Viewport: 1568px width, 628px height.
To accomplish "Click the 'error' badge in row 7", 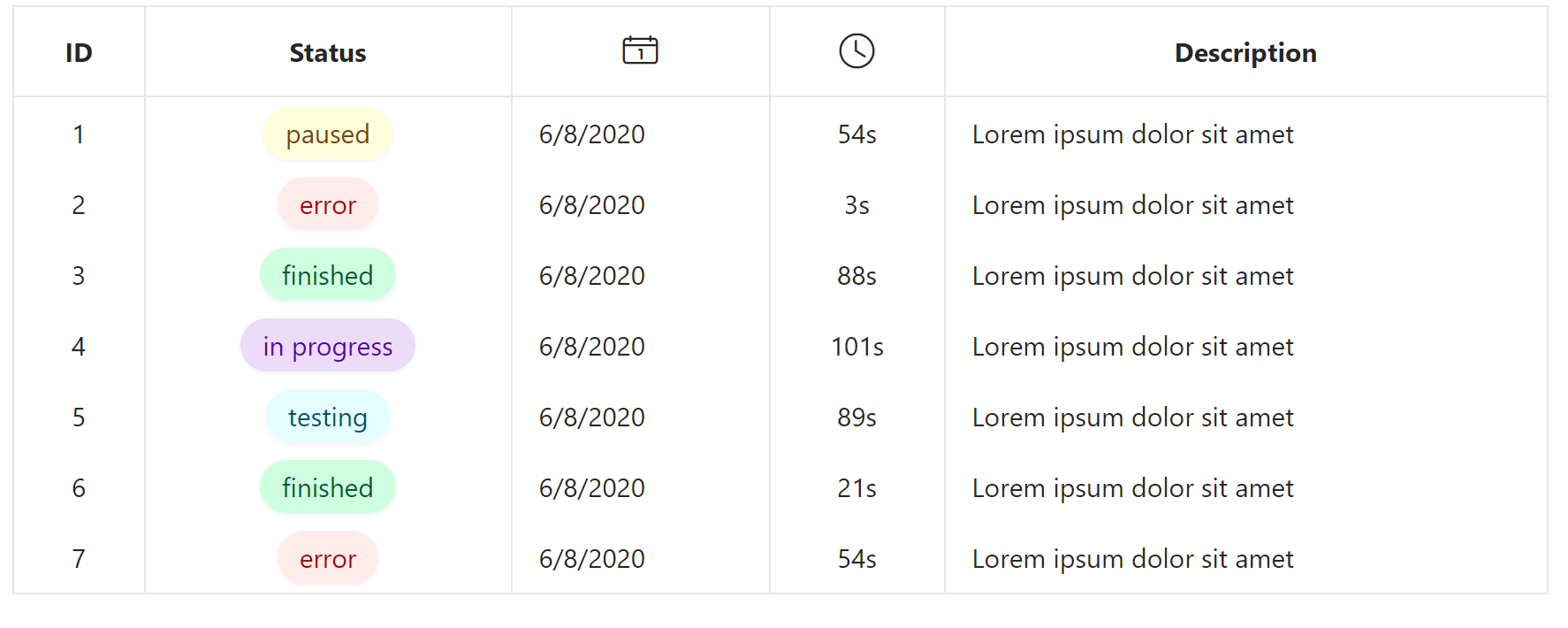I will click(x=328, y=559).
